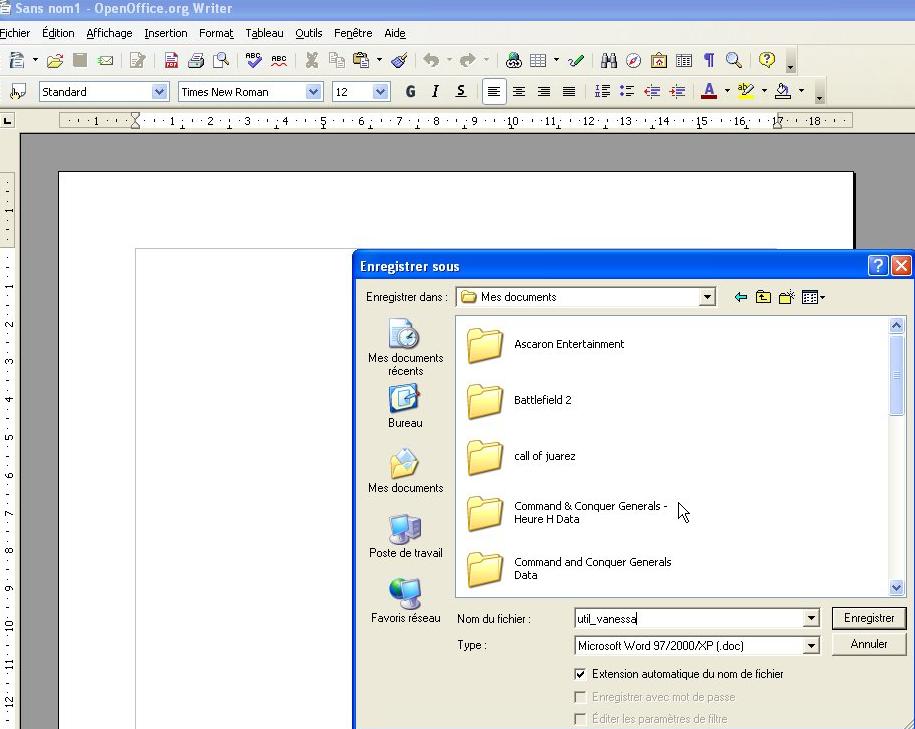Viewport: 915px width, 729px height.
Task: Go up one folder level in dialog
Action: click(763, 297)
